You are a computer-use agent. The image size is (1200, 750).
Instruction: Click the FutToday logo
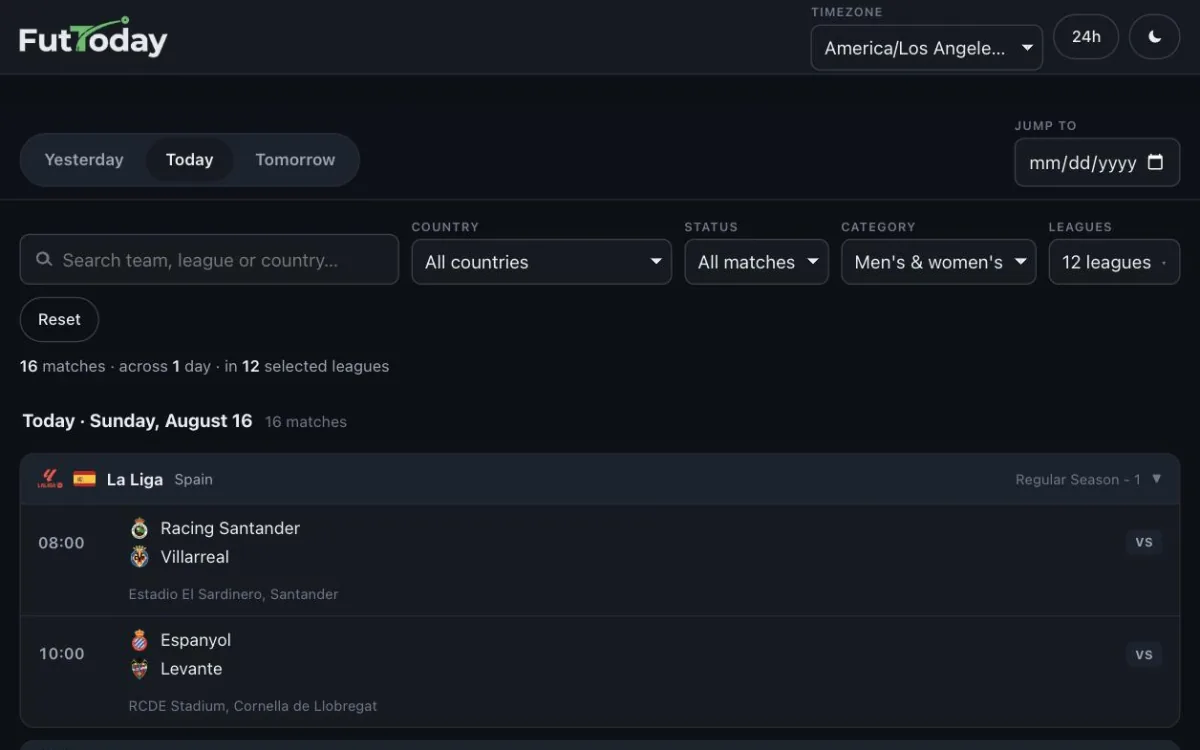93,37
